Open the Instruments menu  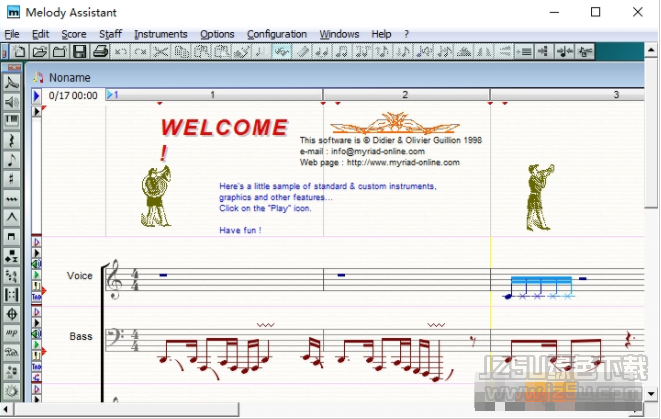161,34
